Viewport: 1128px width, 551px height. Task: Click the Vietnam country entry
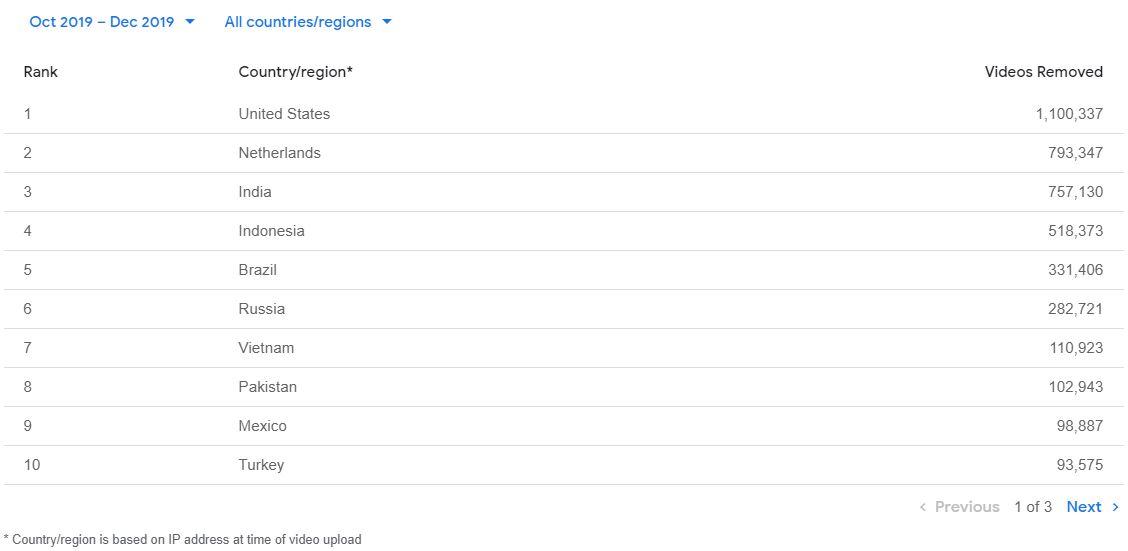(x=266, y=348)
